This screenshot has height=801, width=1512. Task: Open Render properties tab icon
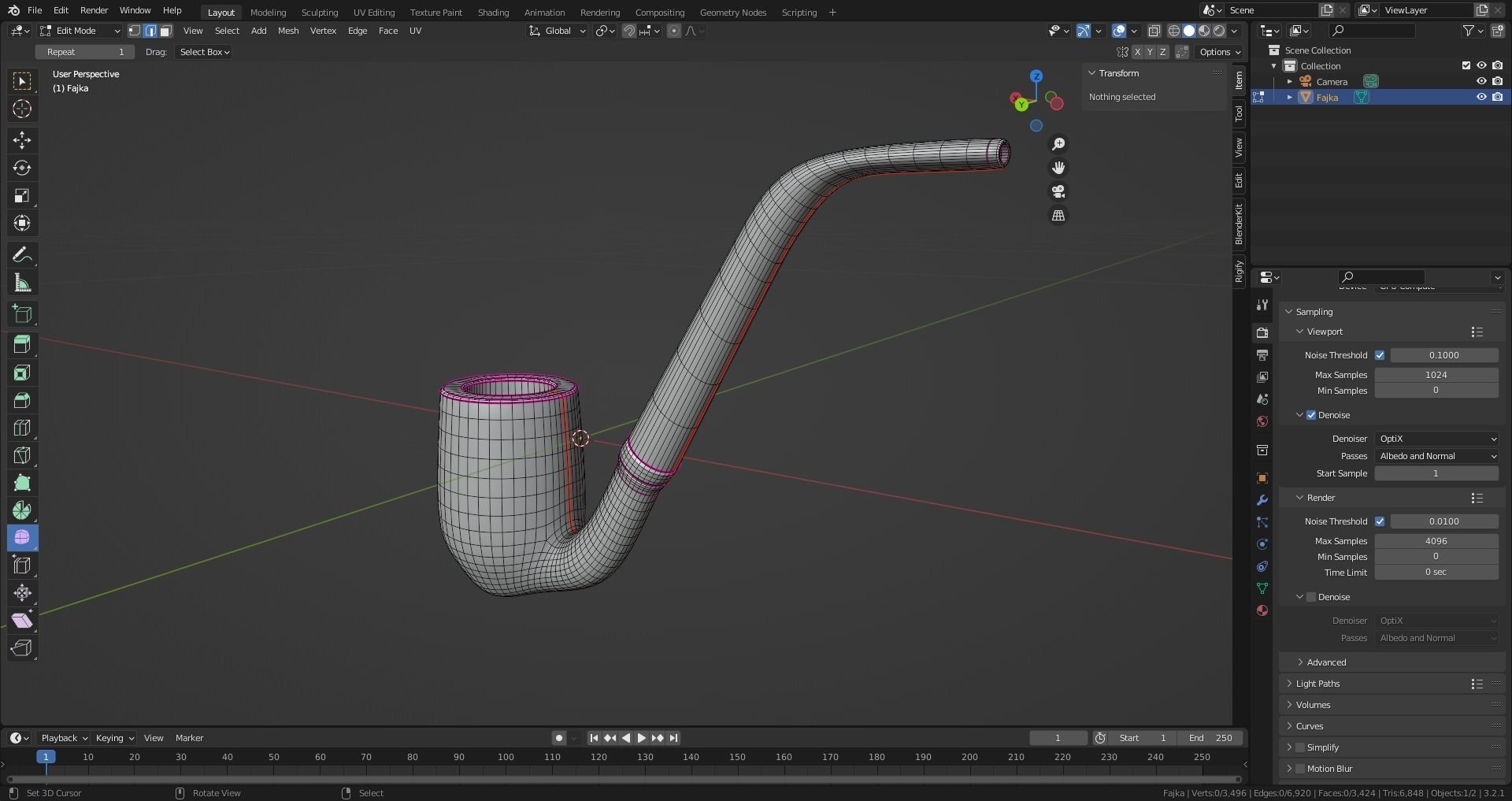tap(1262, 333)
